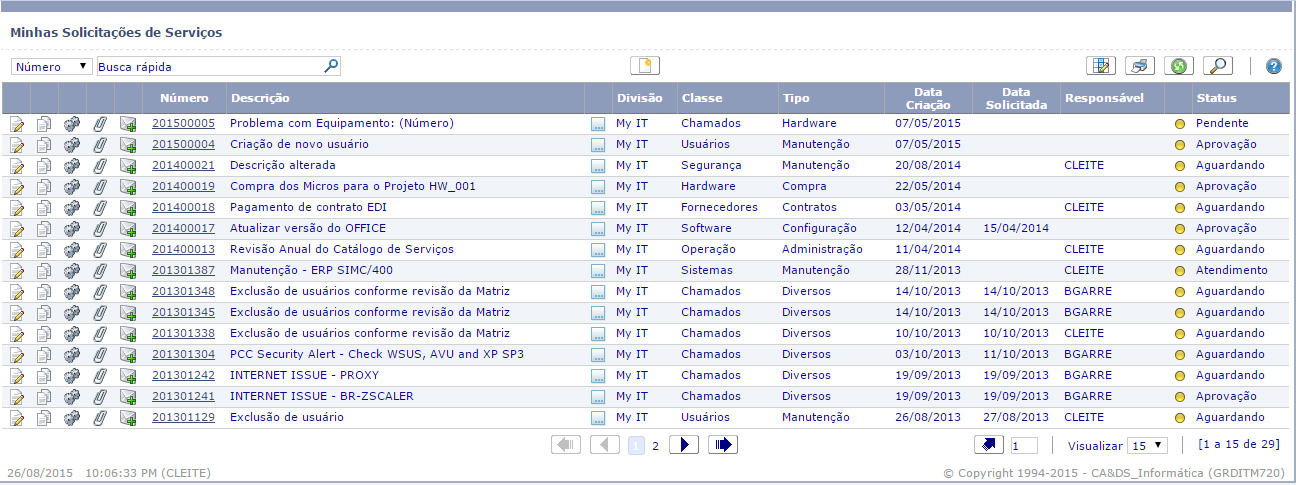1296x485 pixels.
Task: Click the print list icon
Action: [x=1140, y=66]
